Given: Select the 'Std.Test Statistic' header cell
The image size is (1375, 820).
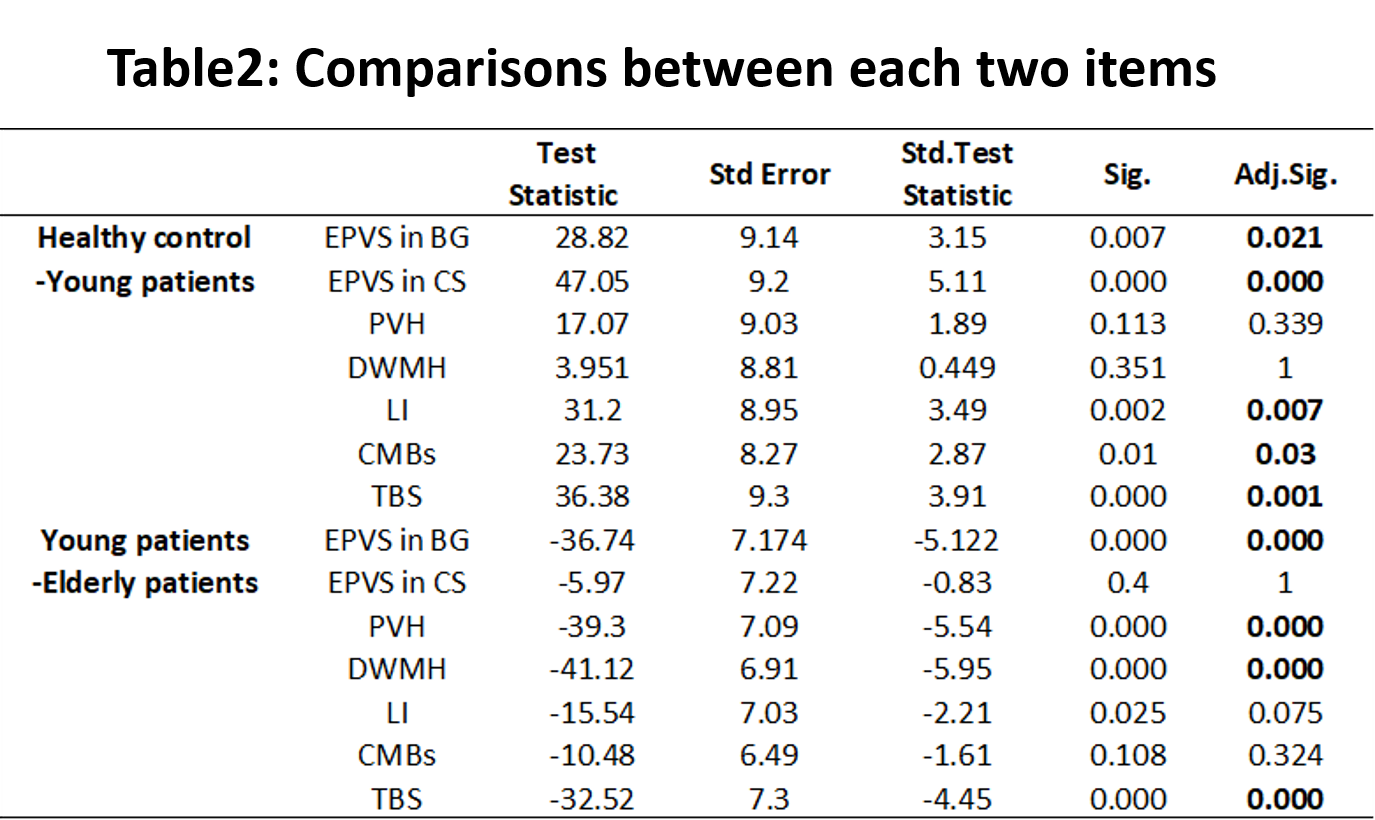Looking at the screenshot, I should pos(957,175).
